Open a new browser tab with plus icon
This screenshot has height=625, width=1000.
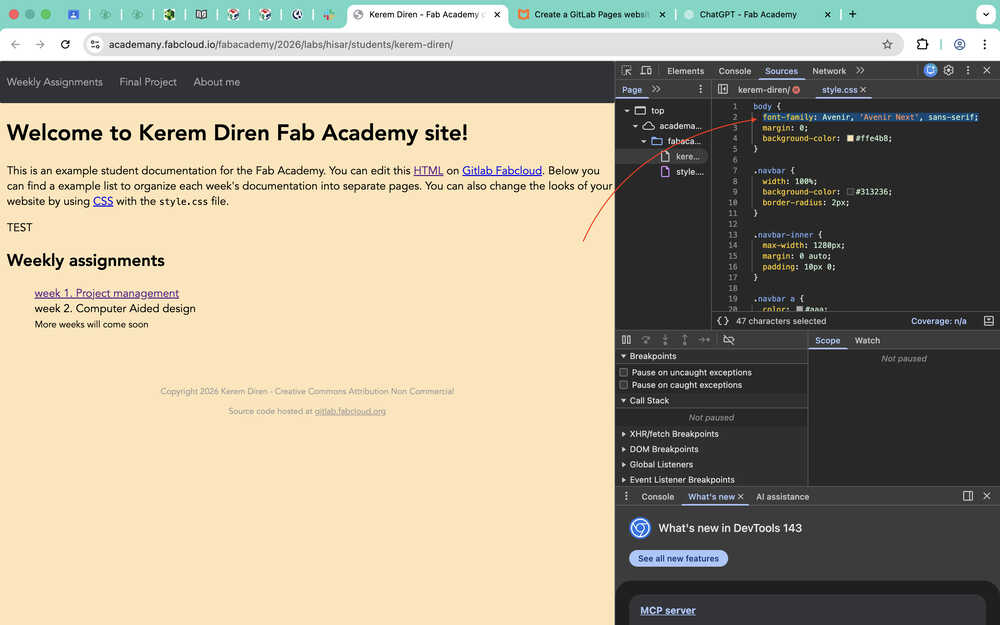(x=852, y=14)
